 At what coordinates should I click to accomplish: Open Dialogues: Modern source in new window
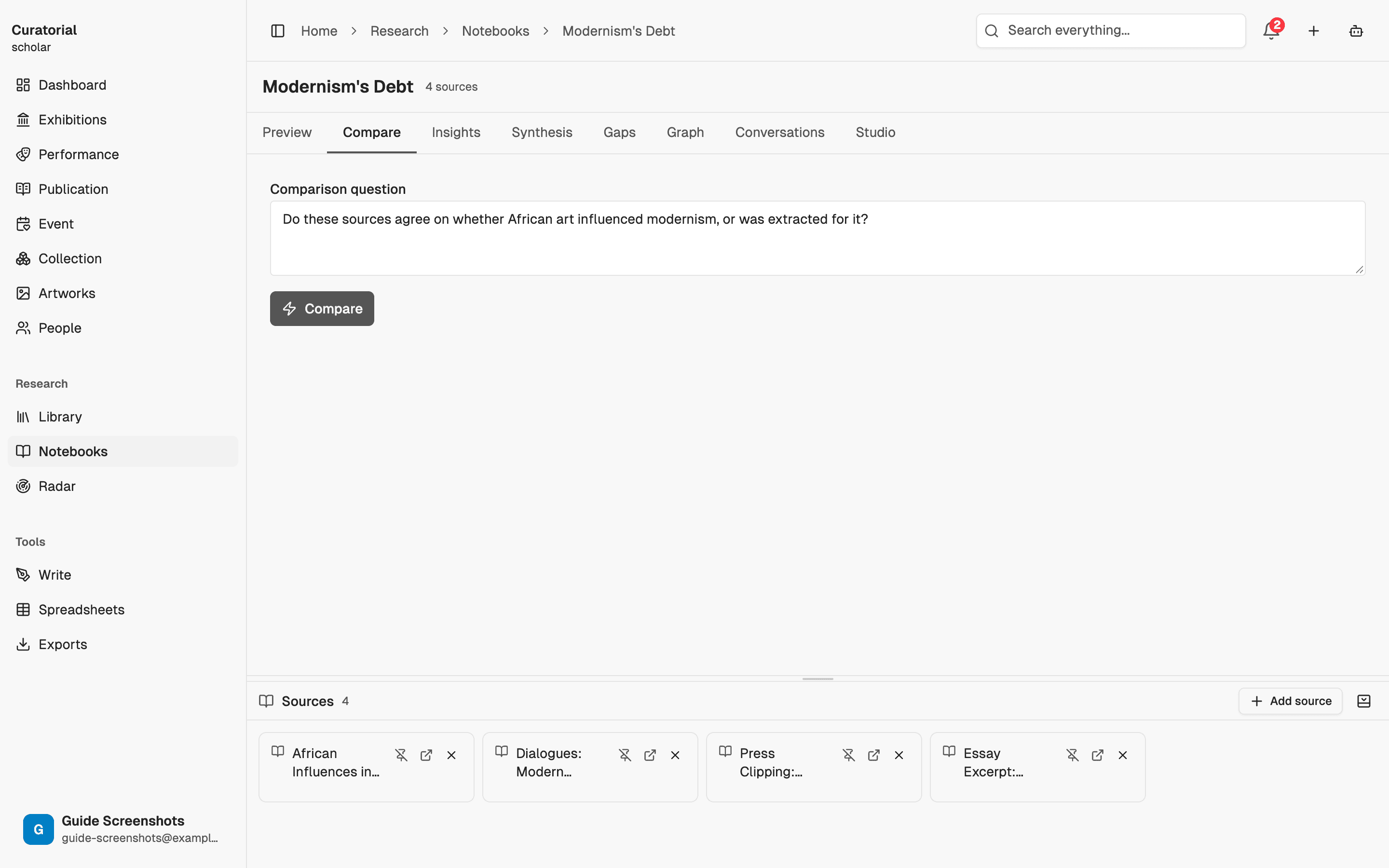click(650, 755)
